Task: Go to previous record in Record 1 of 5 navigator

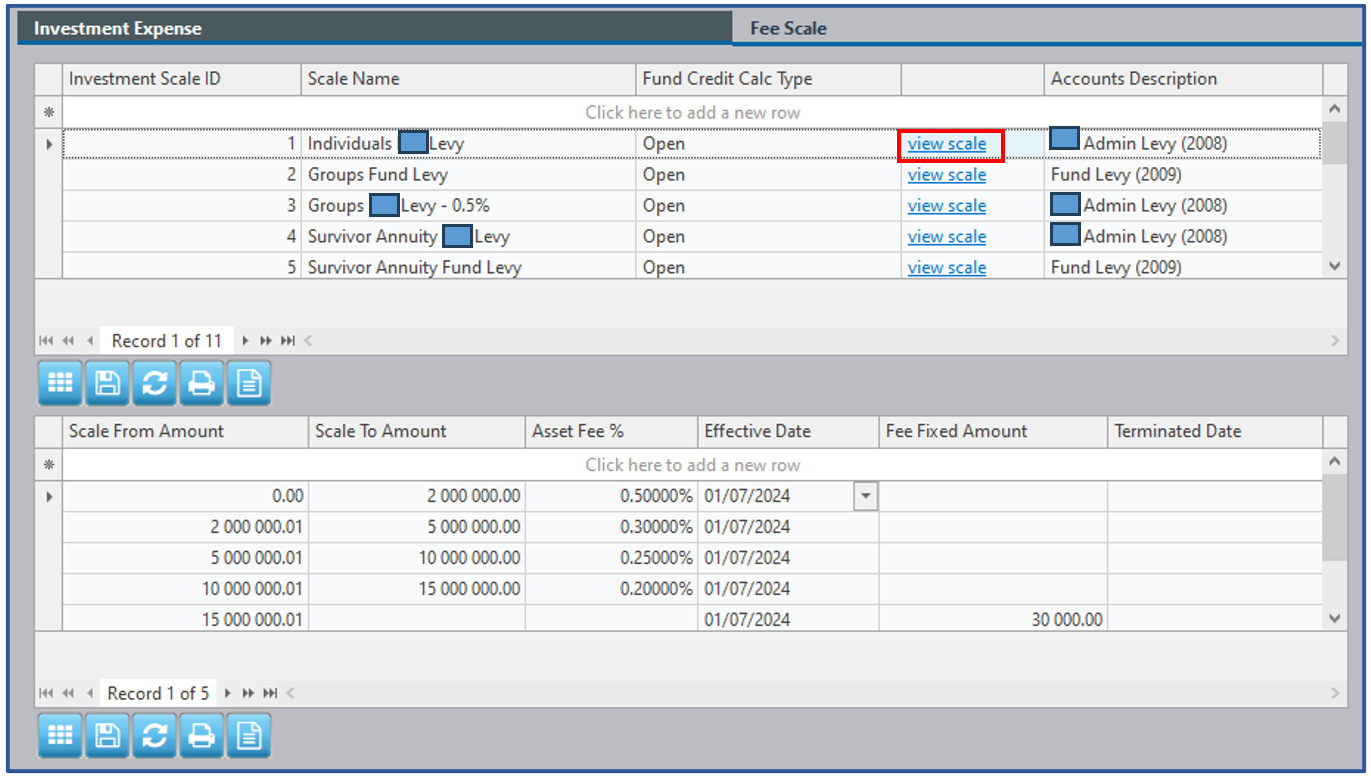Action: tap(90, 693)
